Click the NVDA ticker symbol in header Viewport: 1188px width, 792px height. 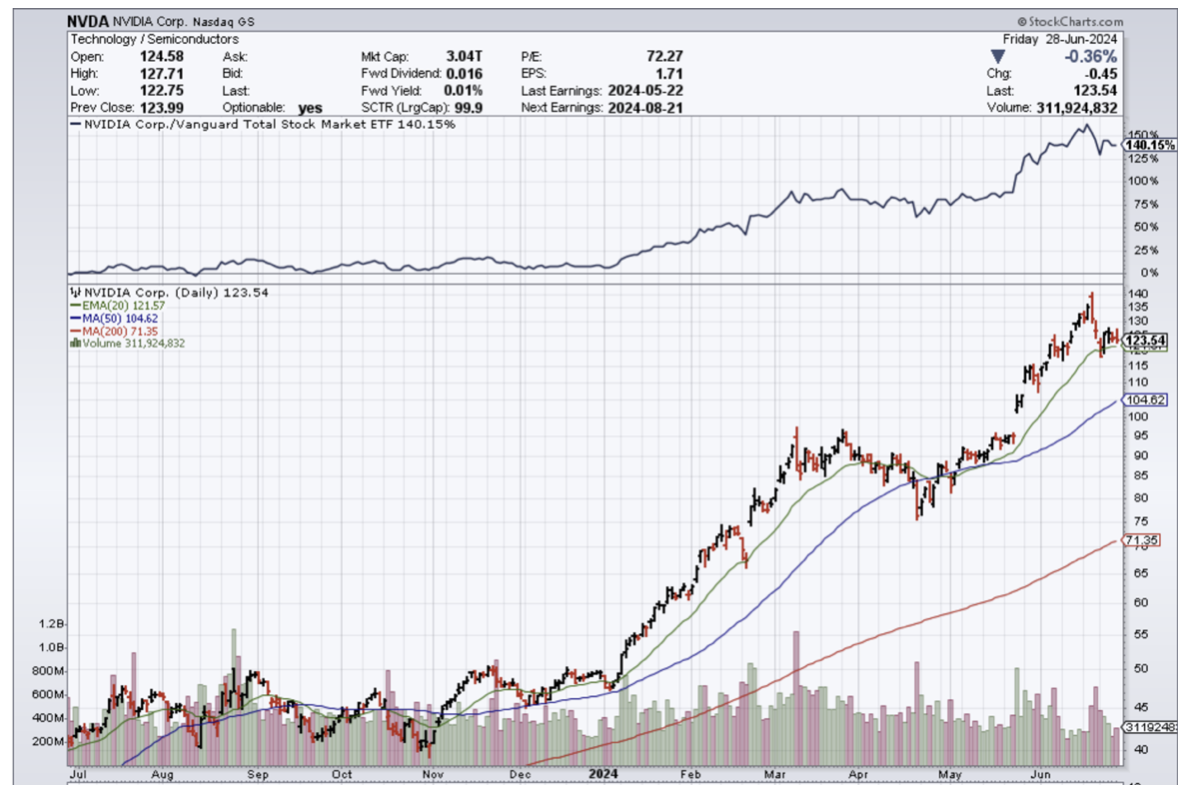87,21
